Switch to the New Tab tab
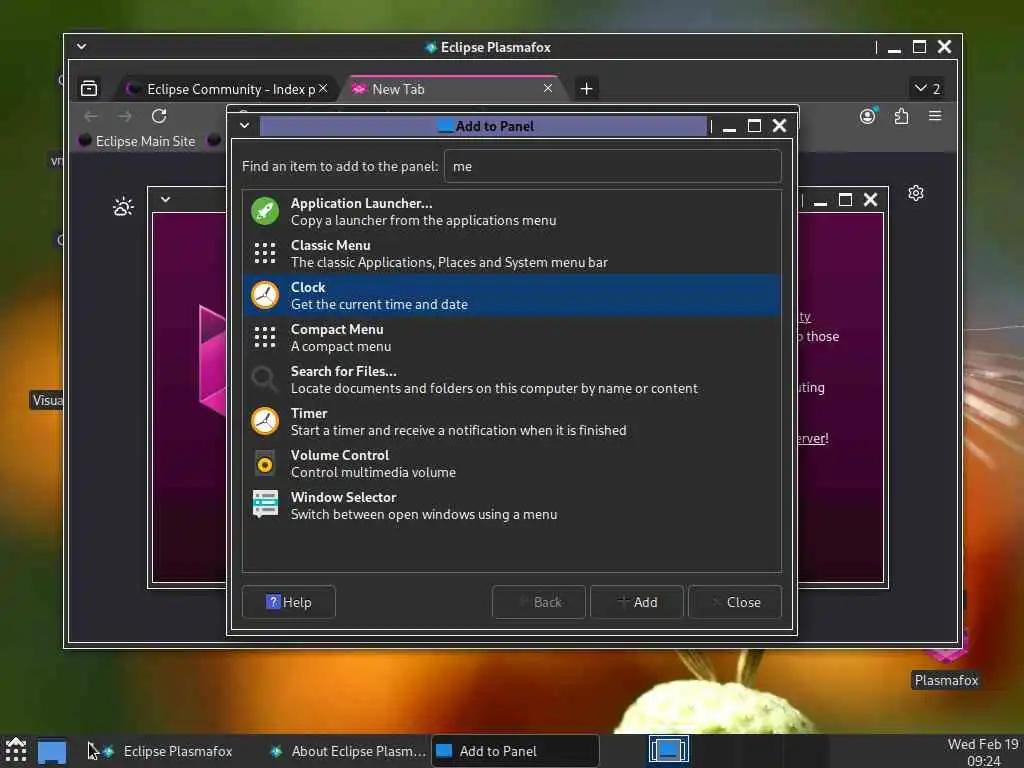 451,89
